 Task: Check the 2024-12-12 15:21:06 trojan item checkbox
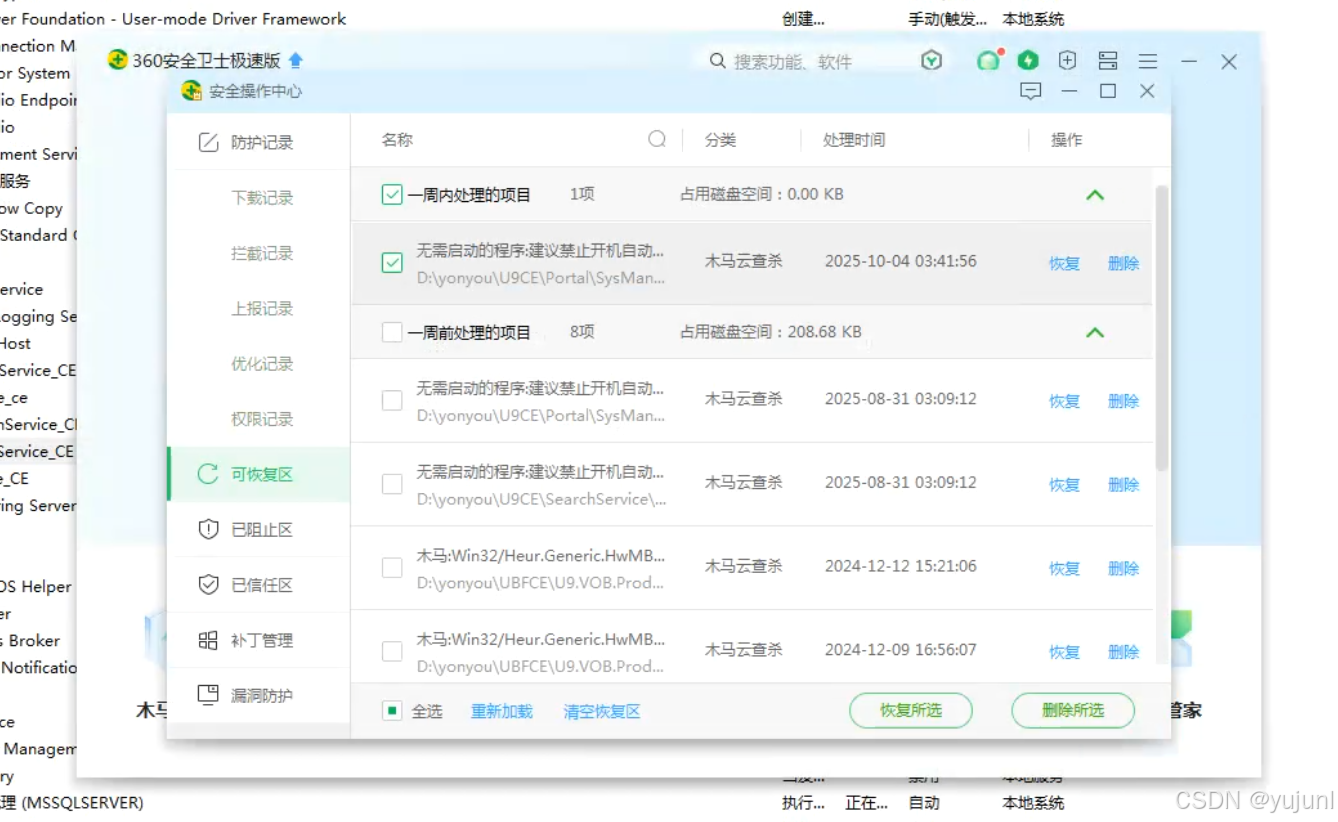[392, 568]
